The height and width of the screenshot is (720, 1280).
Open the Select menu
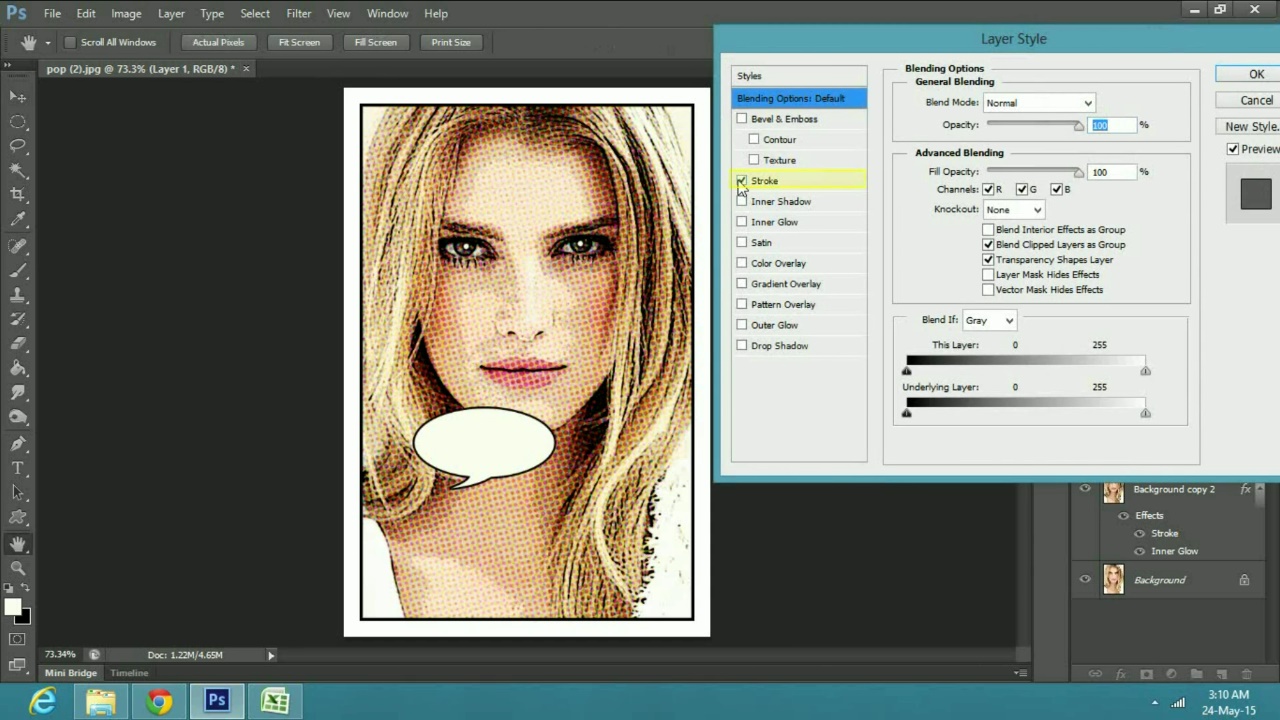[x=255, y=14]
